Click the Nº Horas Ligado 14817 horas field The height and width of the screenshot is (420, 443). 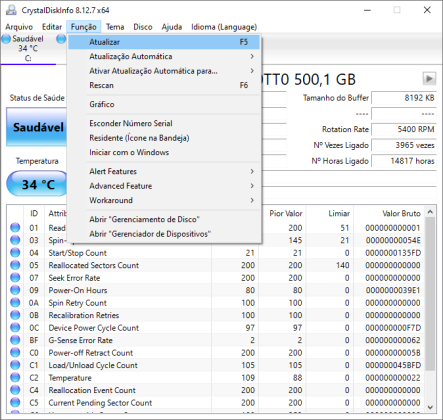click(x=404, y=161)
